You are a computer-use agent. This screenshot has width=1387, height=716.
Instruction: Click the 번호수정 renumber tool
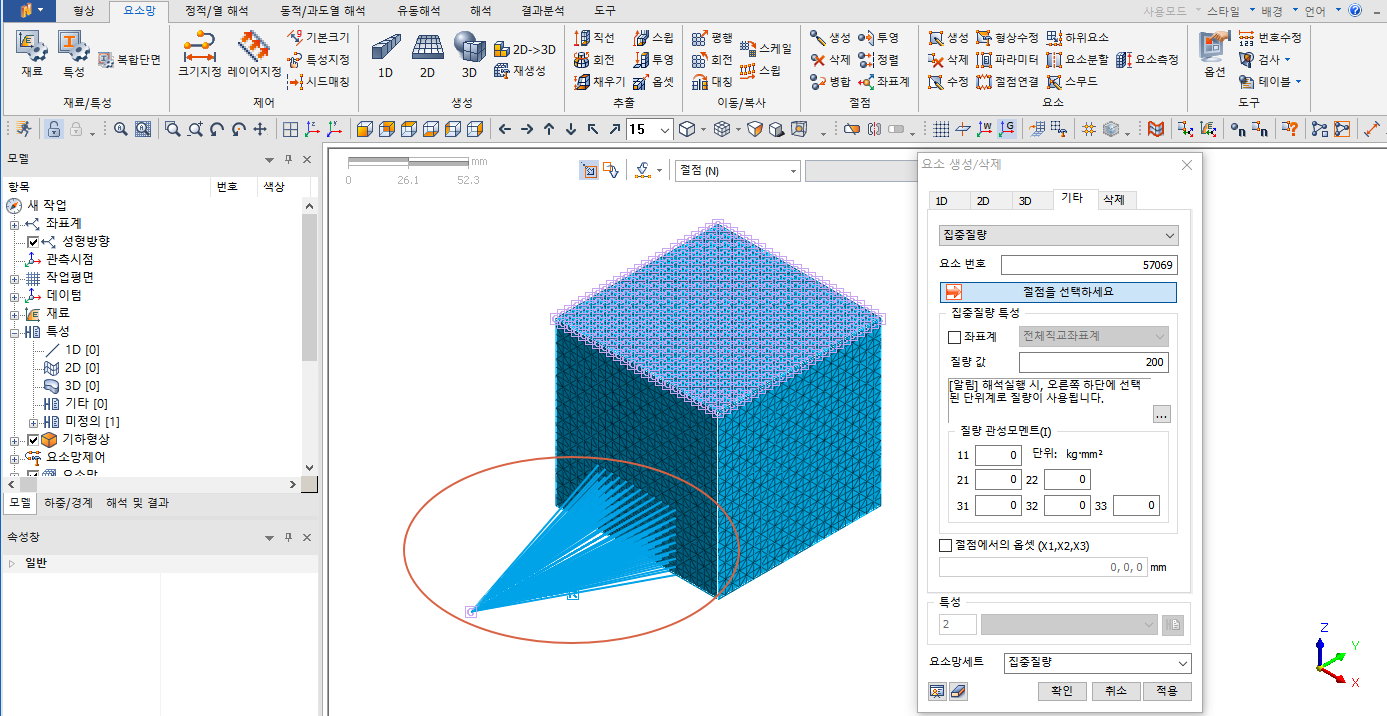1270,38
